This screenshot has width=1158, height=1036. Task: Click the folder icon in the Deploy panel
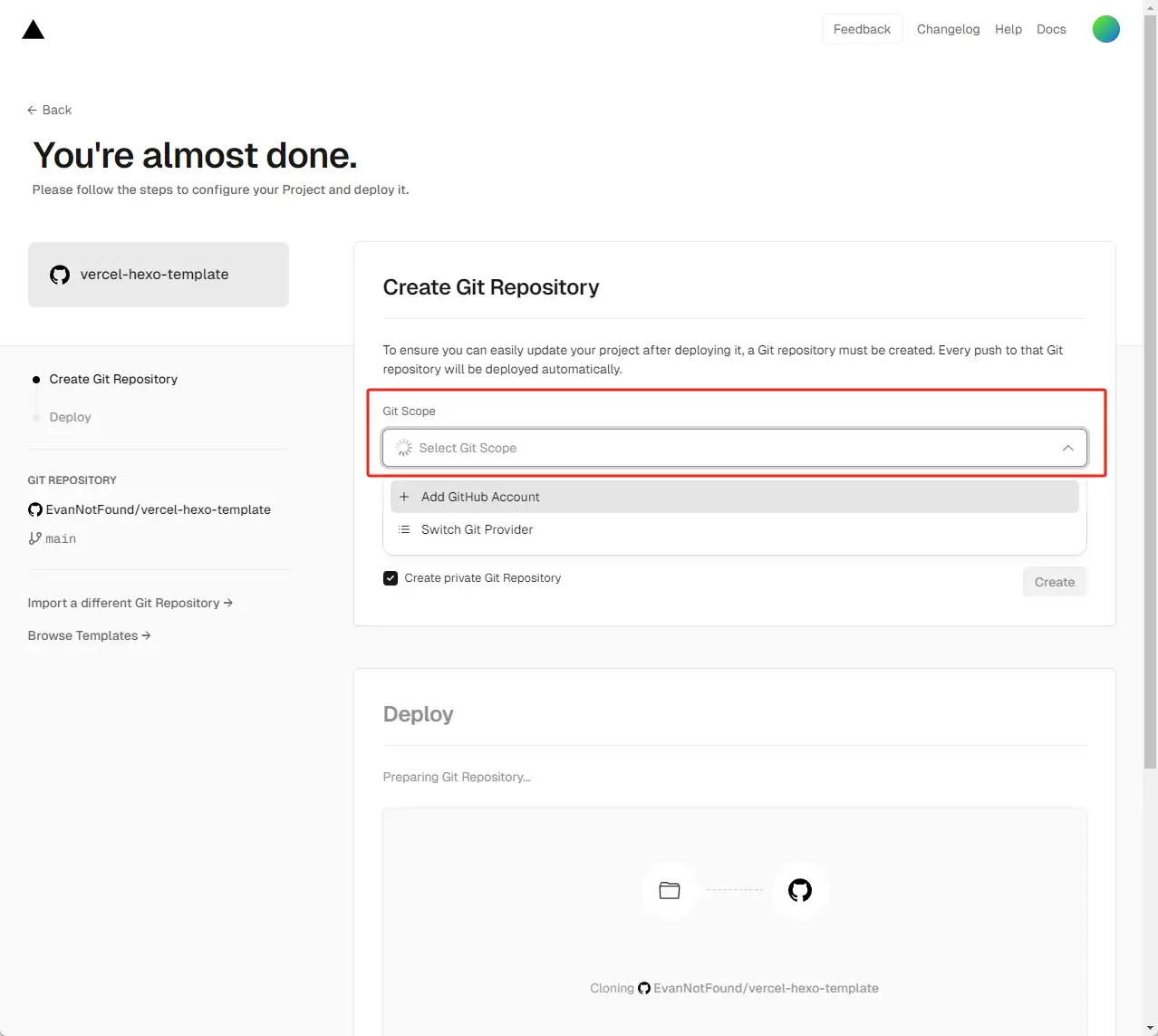click(670, 890)
